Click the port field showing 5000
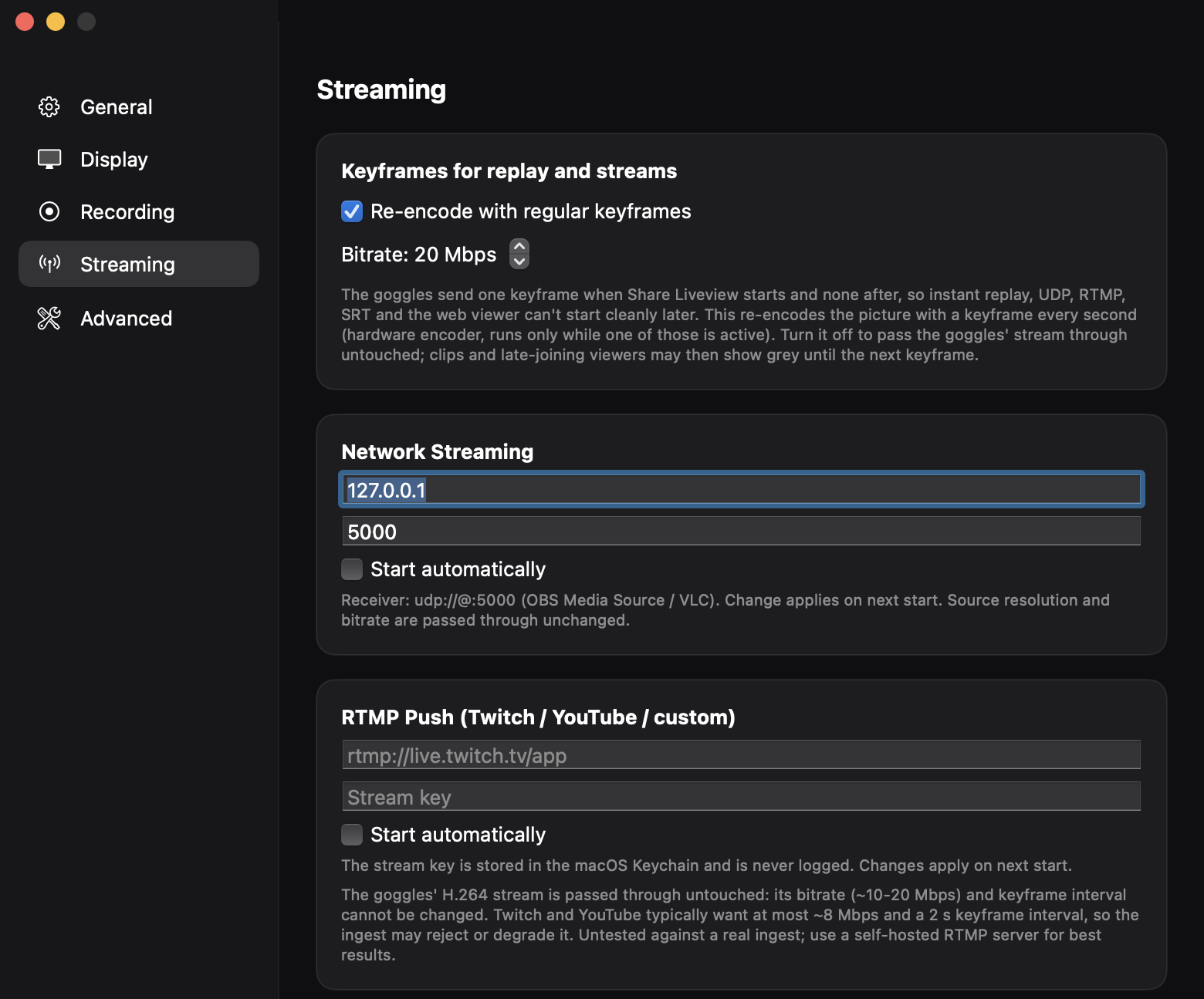Viewport: 1204px width, 999px height. [x=741, y=532]
